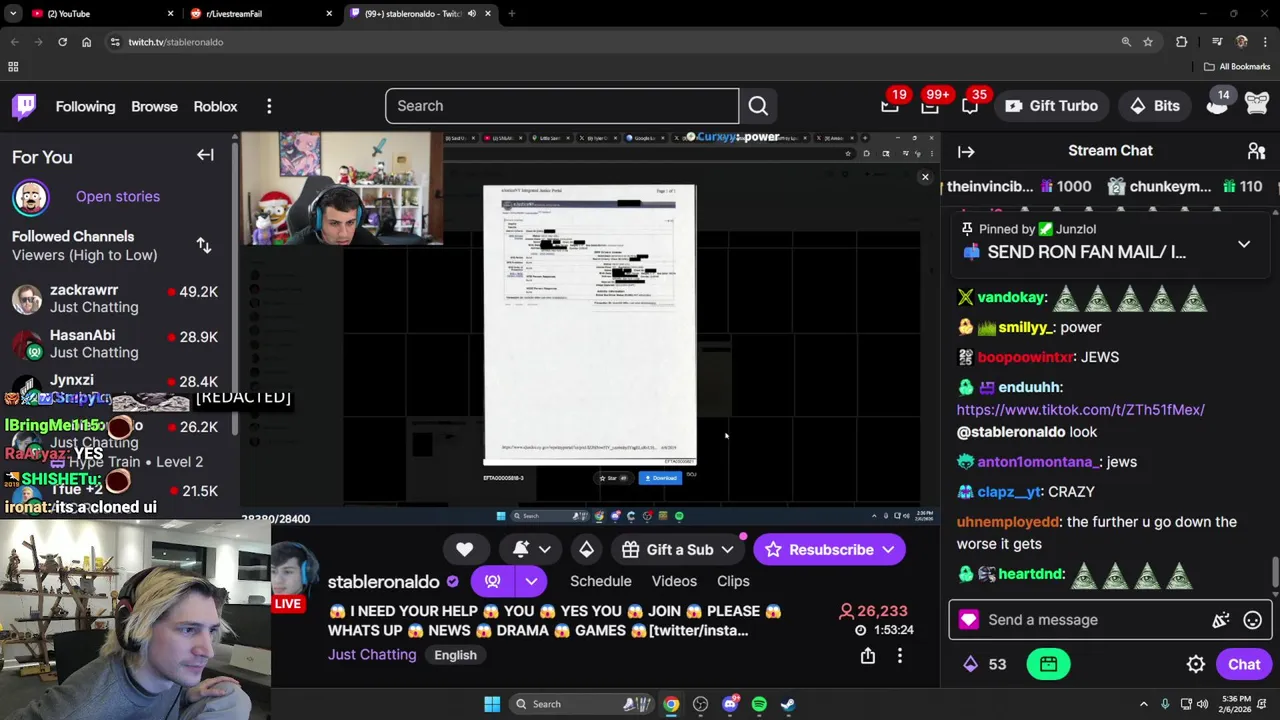Open the Just Chatting category link
Image resolution: width=1280 pixels, height=720 pixels.
click(x=372, y=655)
